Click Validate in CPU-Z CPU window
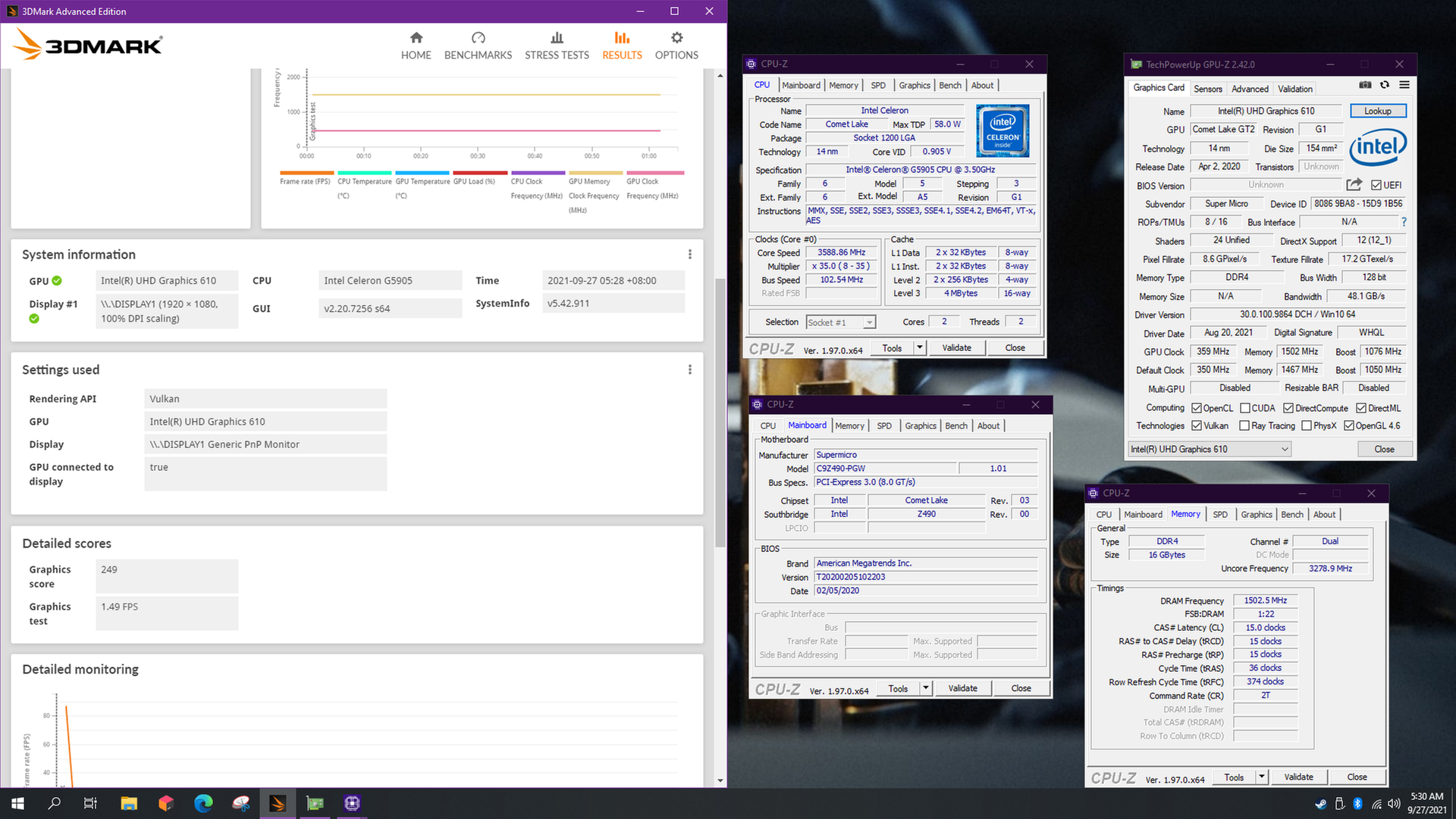This screenshot has width=1456, height=819. [x=956, y=348]
